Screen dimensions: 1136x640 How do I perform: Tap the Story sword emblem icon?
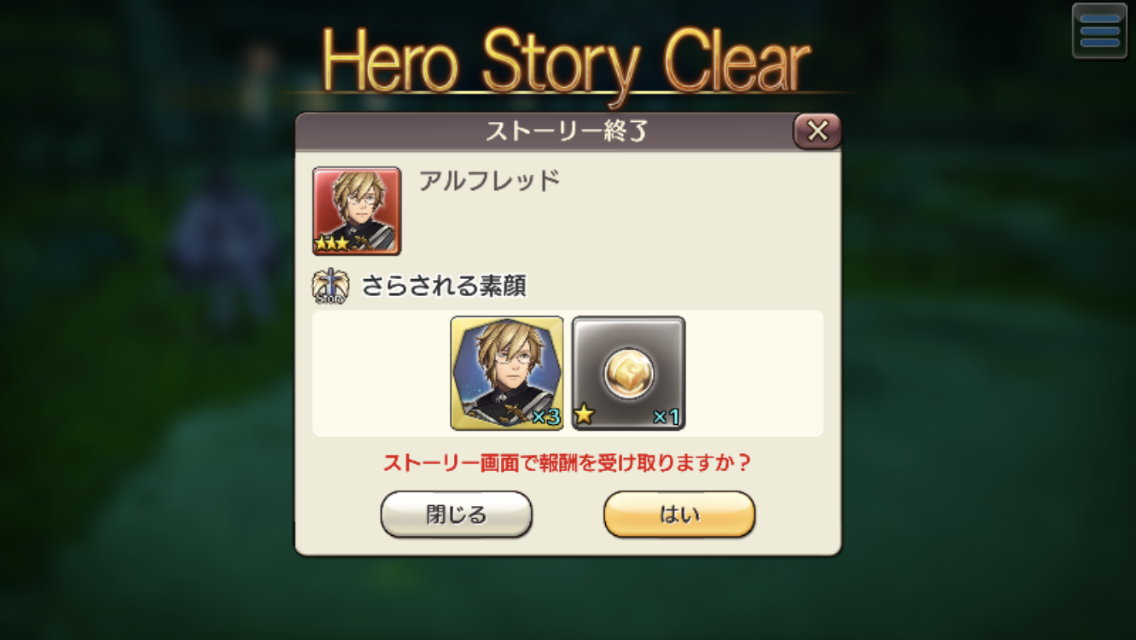click(x=330, y=286)
